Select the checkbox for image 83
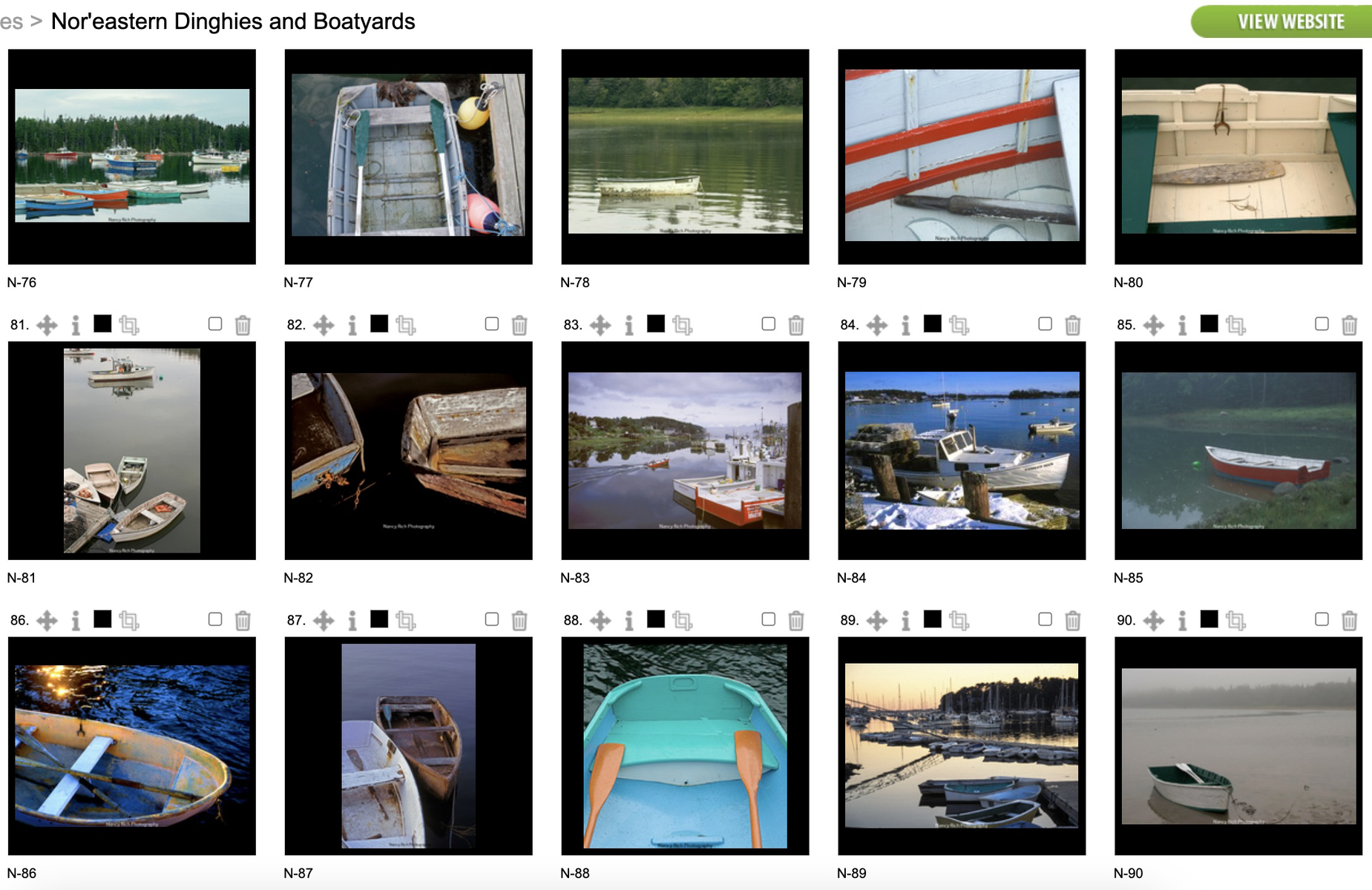The height and width of the screenshot is (890, 1372). 769,323
